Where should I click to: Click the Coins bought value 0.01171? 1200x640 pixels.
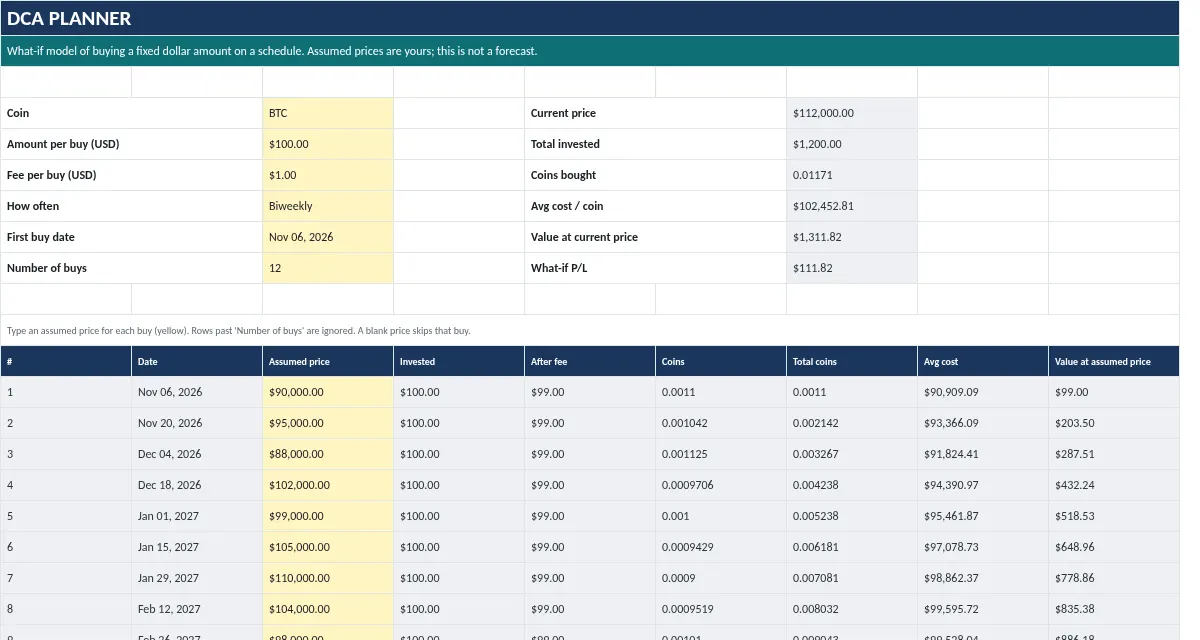[852, 175]
